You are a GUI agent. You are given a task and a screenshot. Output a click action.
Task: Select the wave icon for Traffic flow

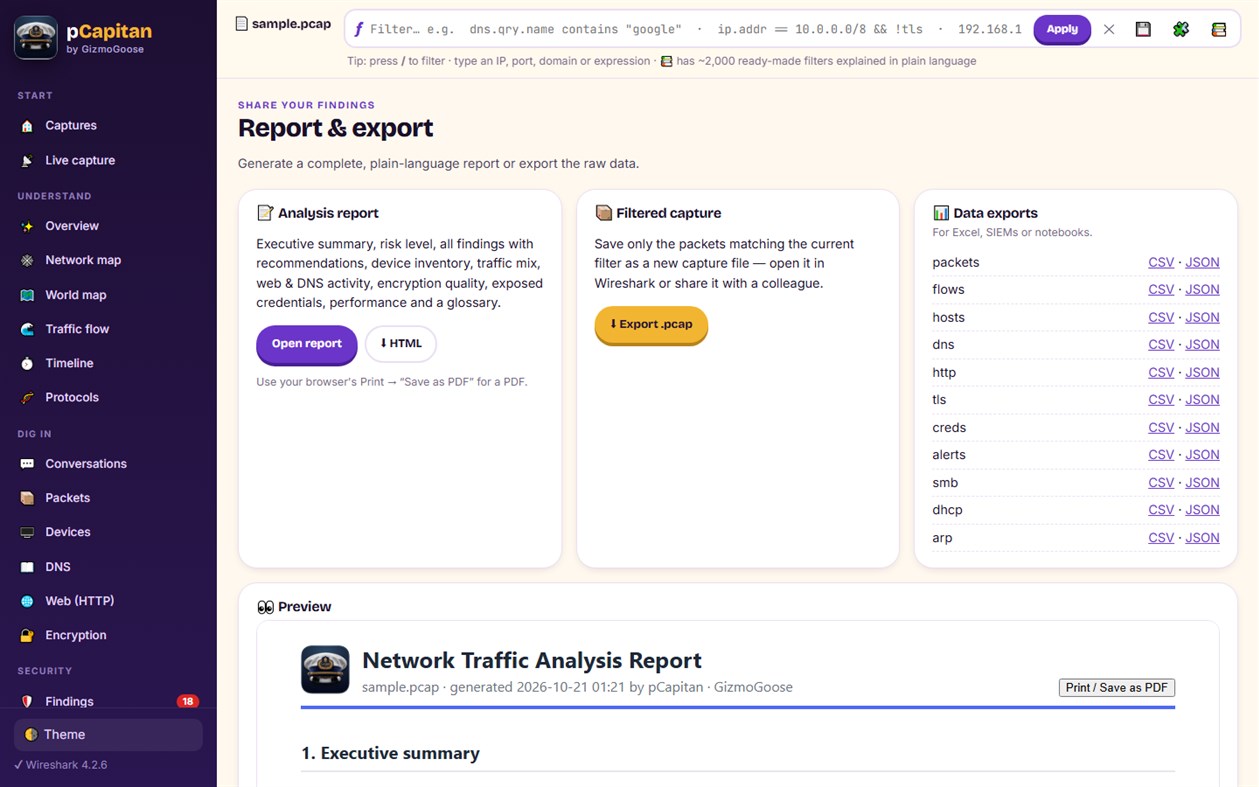pyautogui.click(x=27, y=329)
